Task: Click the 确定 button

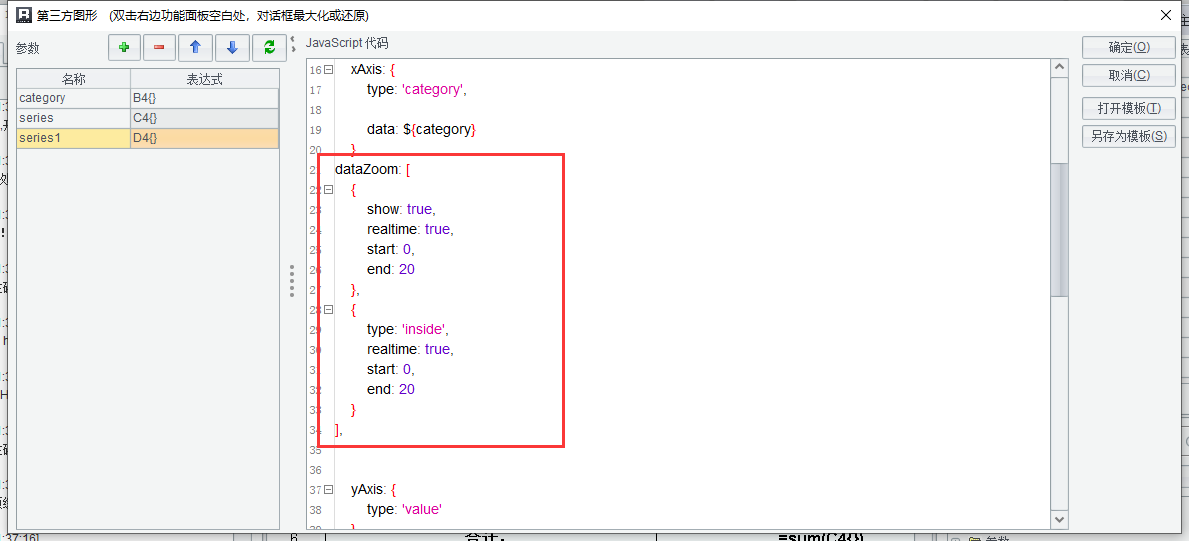Action: click(1128, 47)
